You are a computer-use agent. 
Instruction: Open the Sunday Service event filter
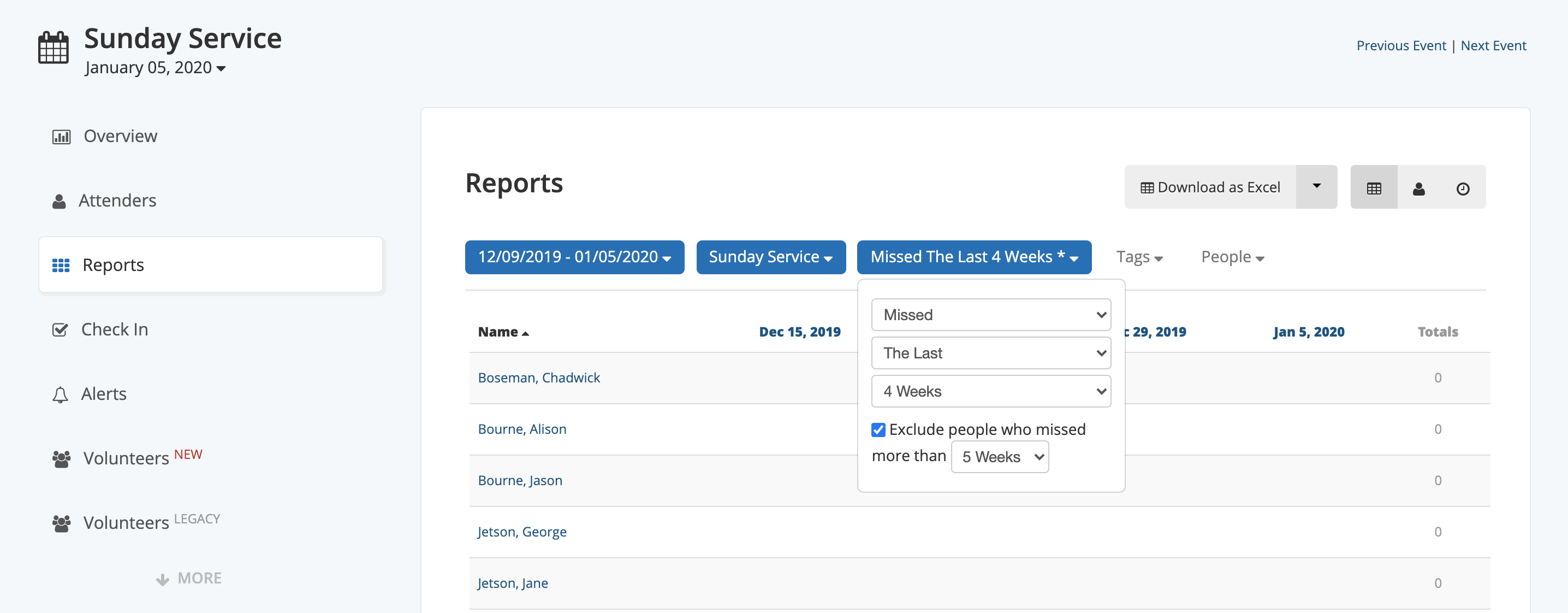(x=770, y=257)
